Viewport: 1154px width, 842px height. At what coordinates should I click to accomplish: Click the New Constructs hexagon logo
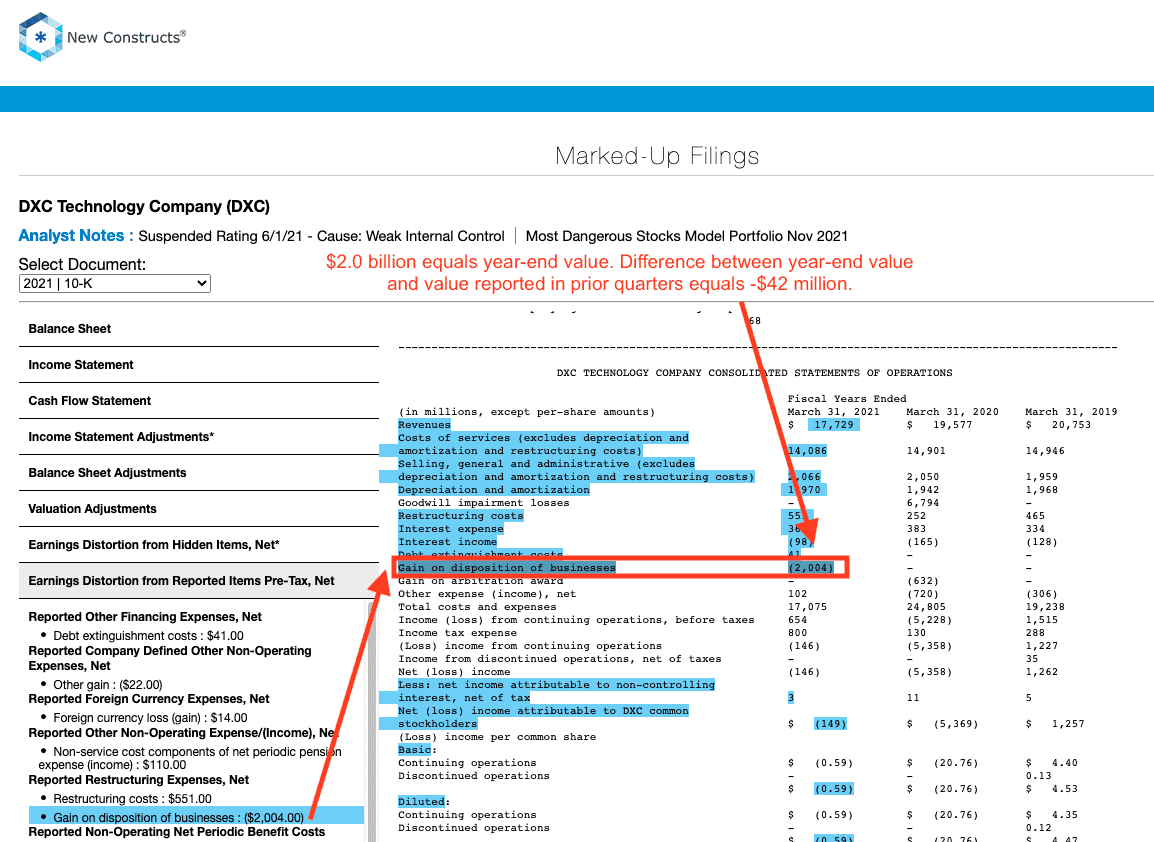click(40, 37)
